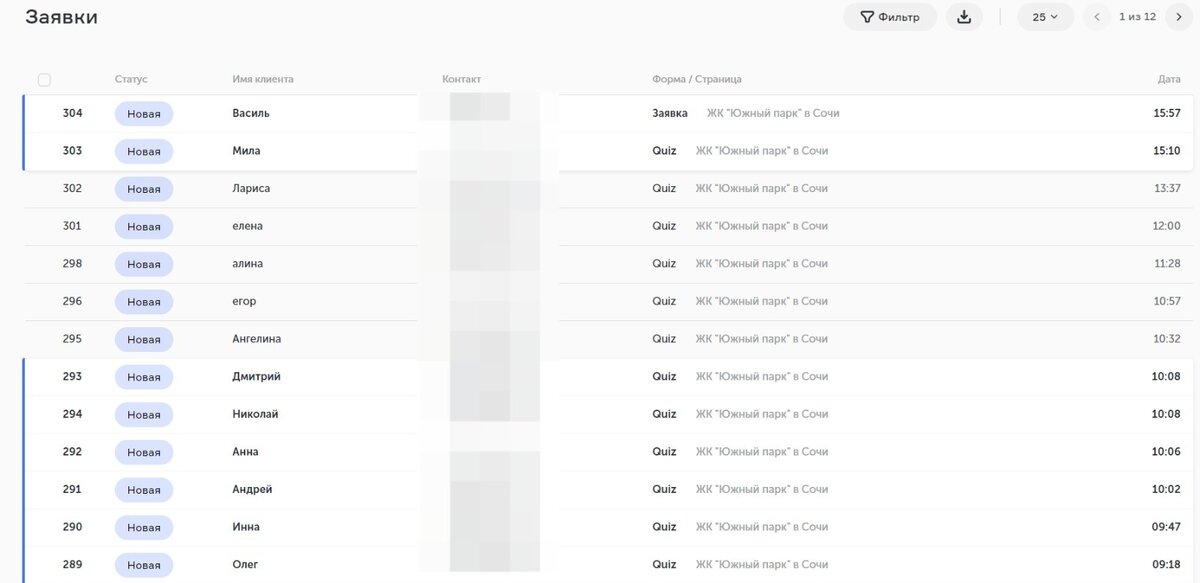Select client name Андрей
The height and width of the screenshot is (583, 1200).
252,490
